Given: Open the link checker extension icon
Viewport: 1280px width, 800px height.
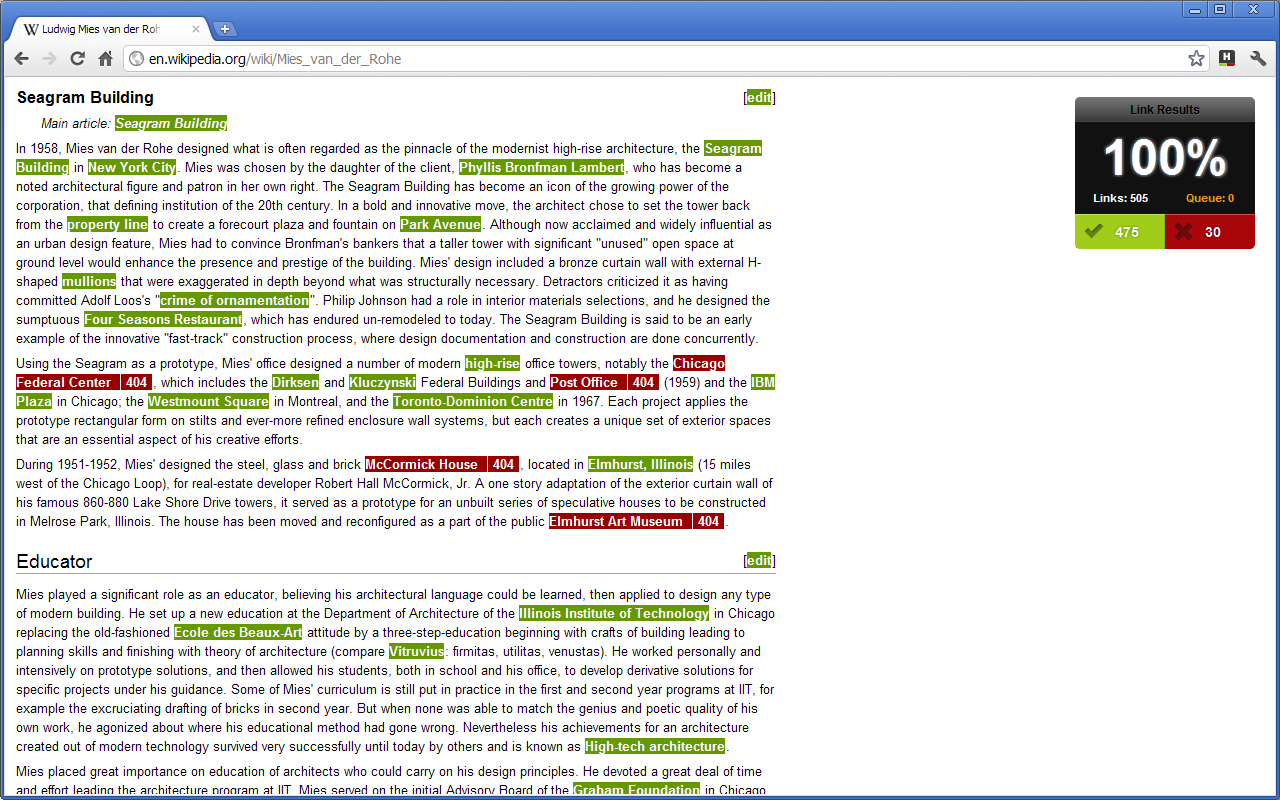Looking at the screenshot, I should coord(1227,59).
